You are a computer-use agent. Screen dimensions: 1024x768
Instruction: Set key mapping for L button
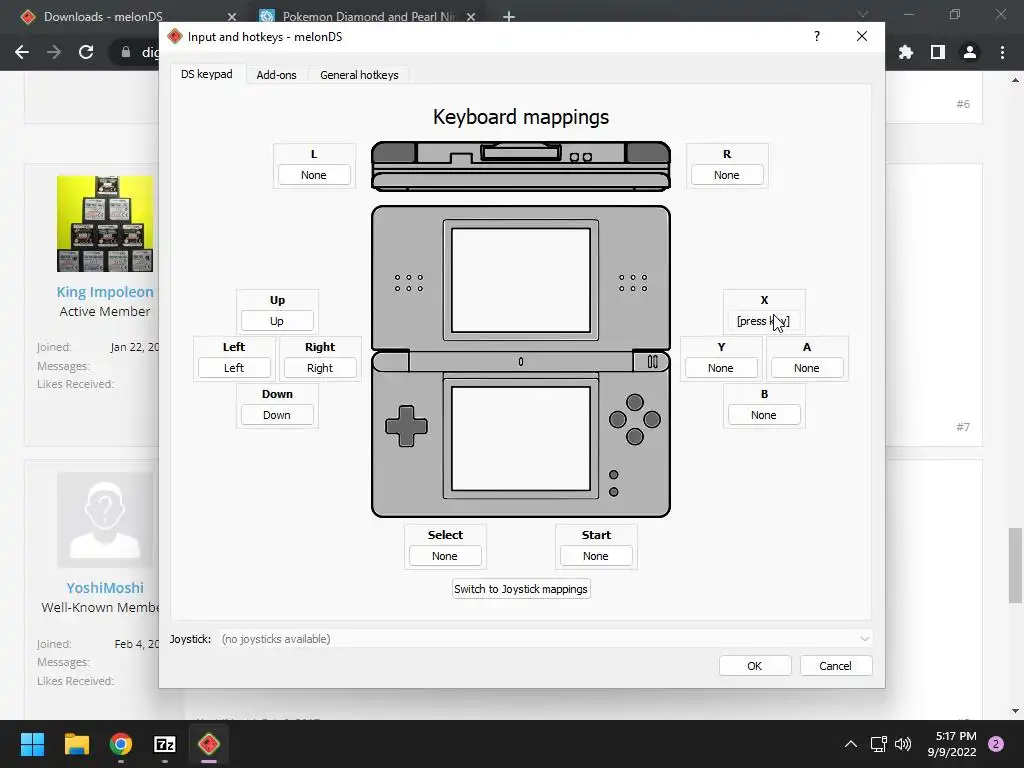point(314,175)
